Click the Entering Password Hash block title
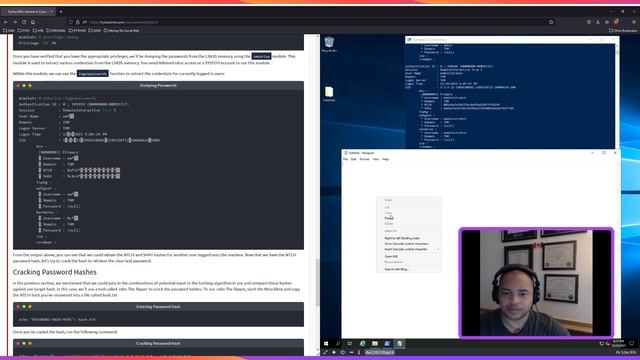Image resolution: width=640 pixels, height=360 pixels. [x=158, y=307]
